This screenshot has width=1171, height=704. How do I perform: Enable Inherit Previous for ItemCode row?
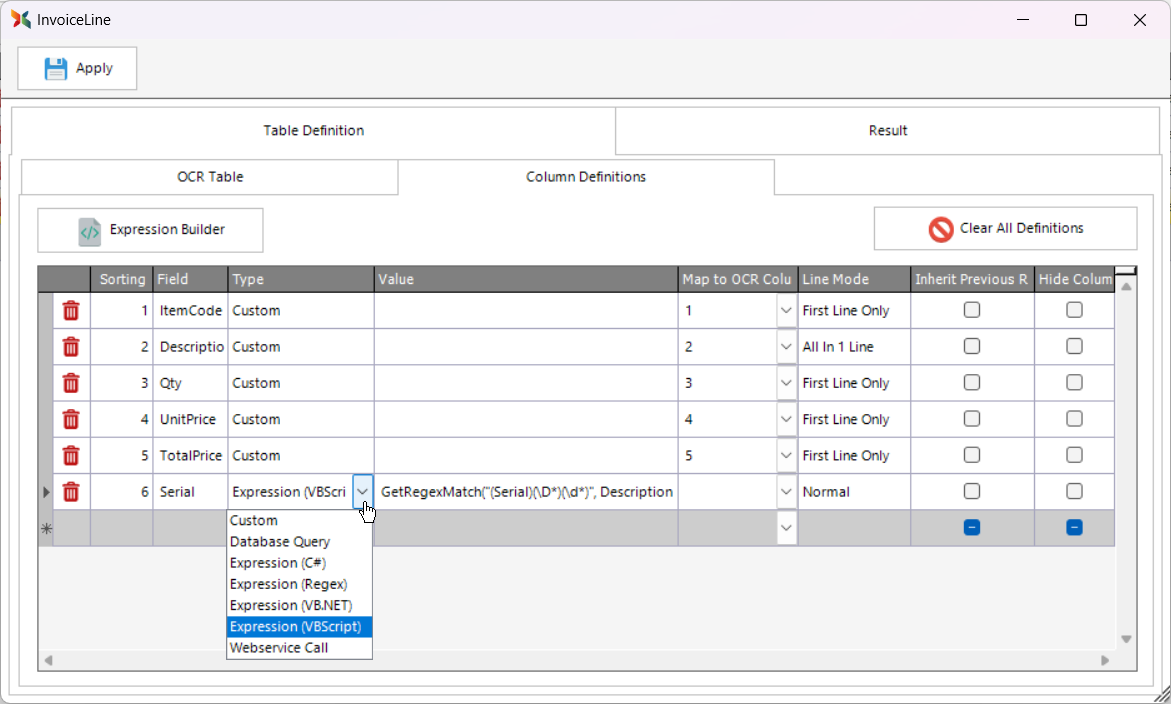971,310
